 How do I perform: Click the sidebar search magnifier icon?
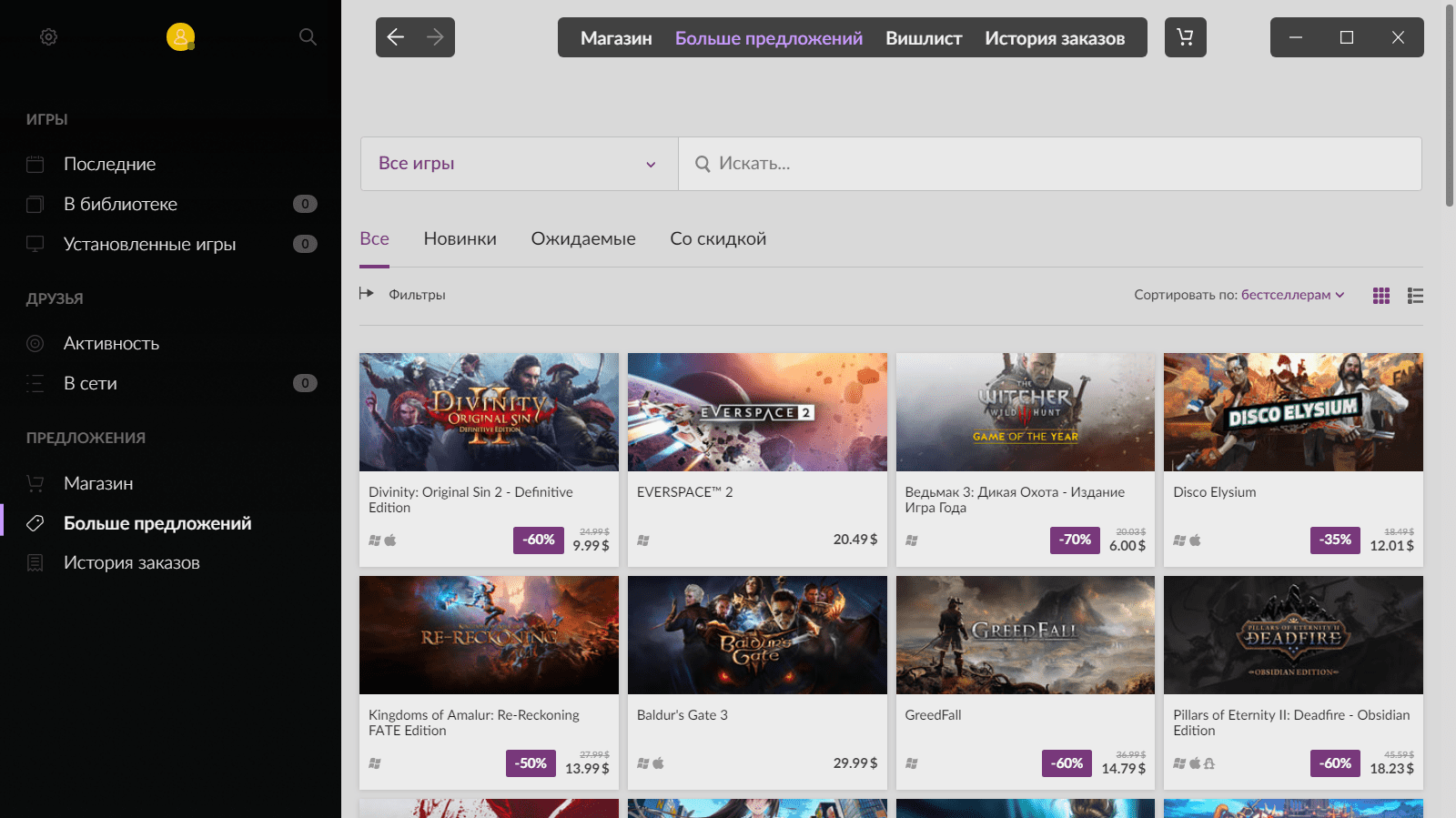click(x=308, y=37)
